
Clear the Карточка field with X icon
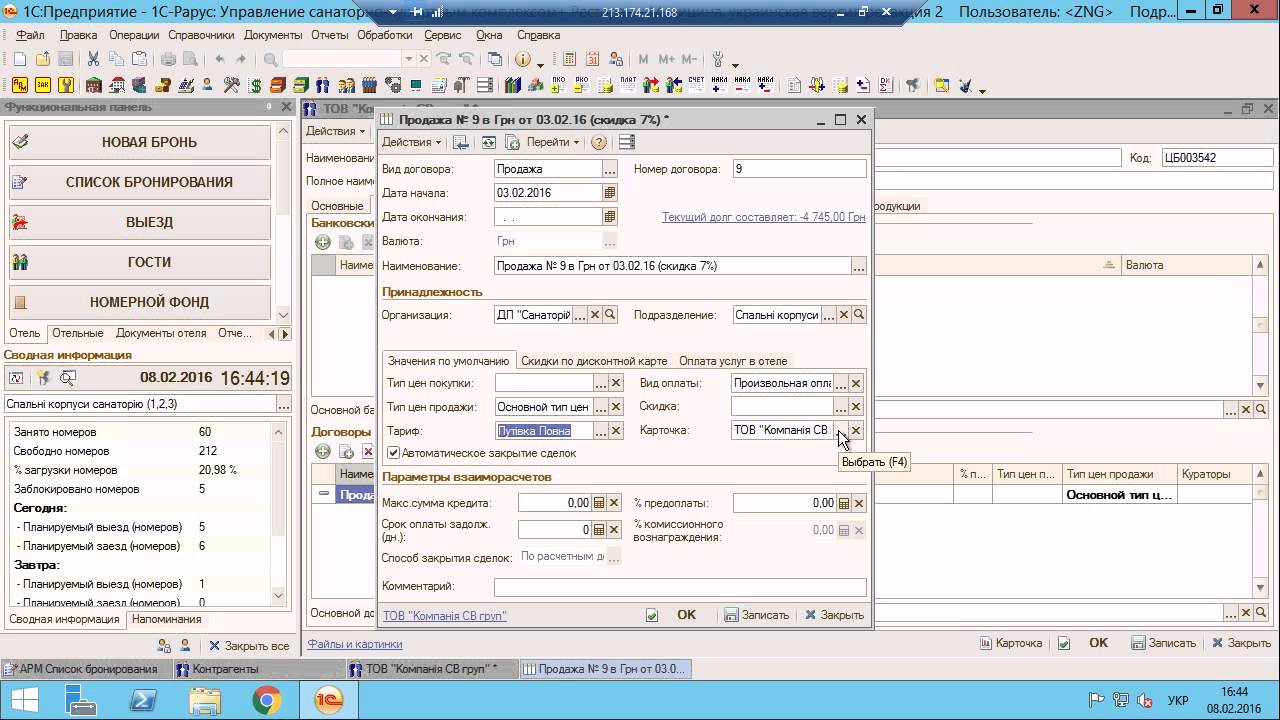tap(856, 431)
